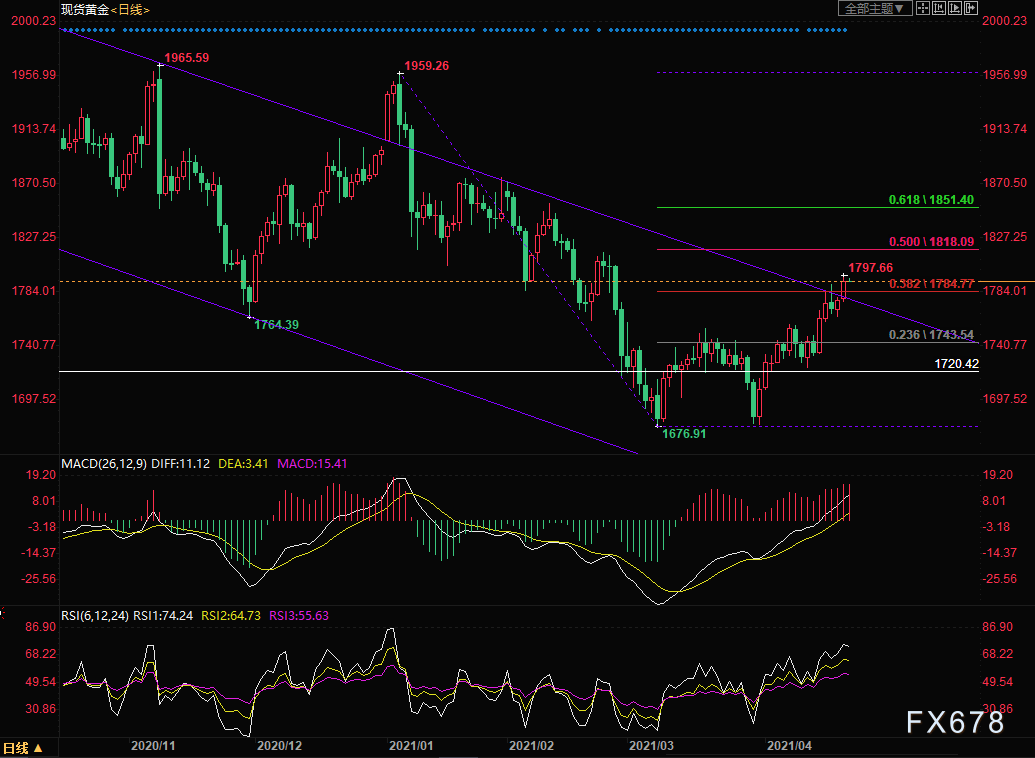Viewport: 1035px width, 758px height.
Task: Click the 1676.91 low price marker
Action: click(x=684, y=434)
